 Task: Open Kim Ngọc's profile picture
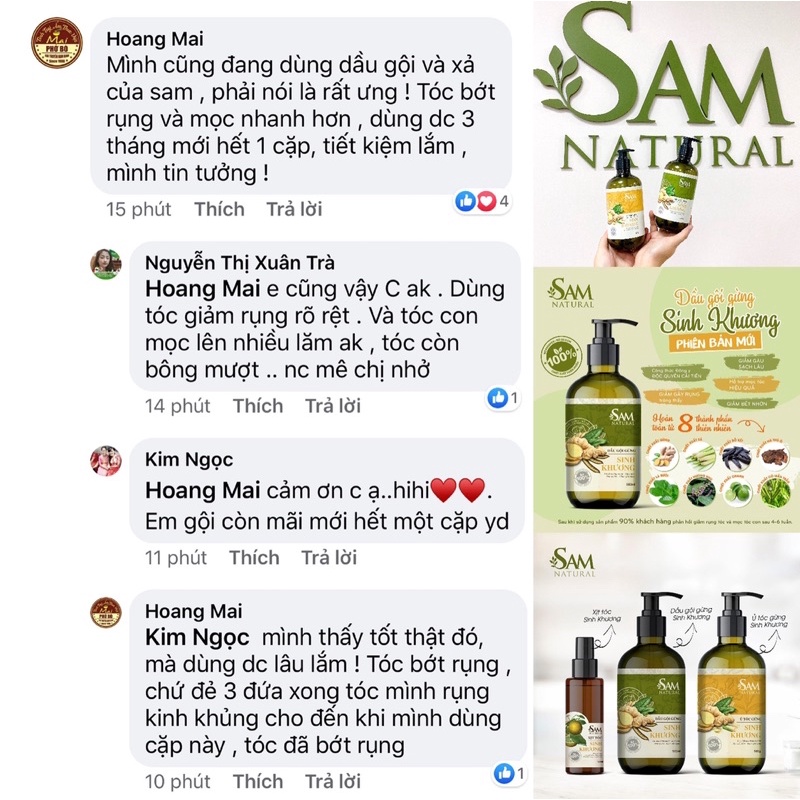point(106,461)
